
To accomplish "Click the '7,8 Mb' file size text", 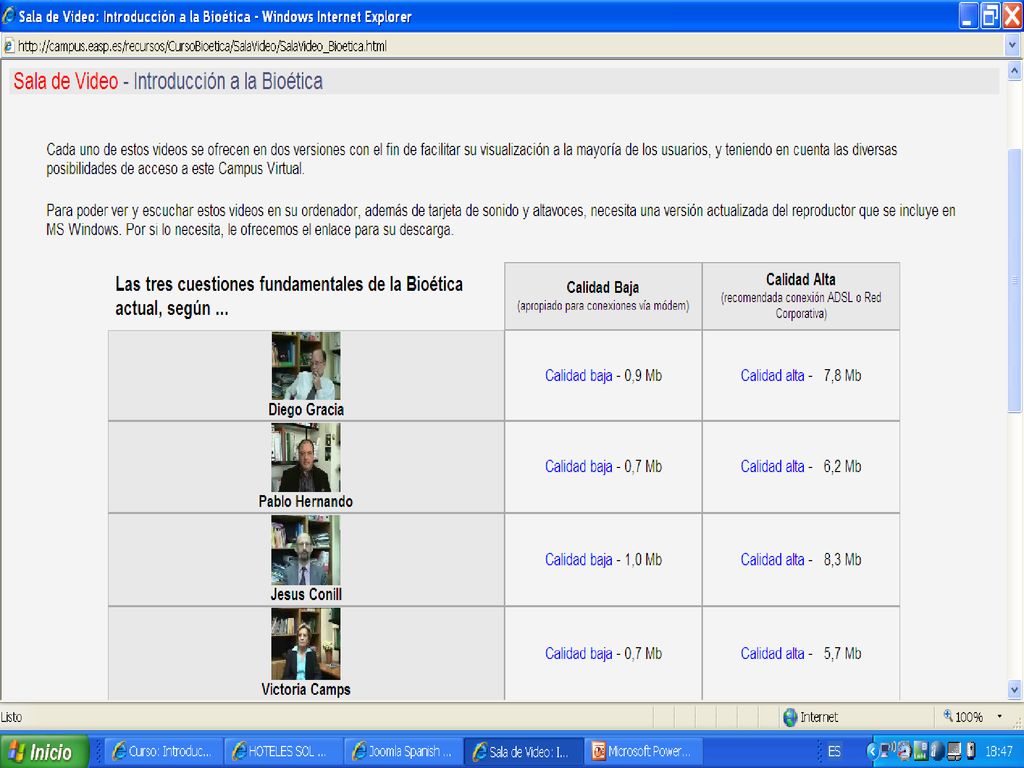I will pyautogui.click(x=842, y=376).
